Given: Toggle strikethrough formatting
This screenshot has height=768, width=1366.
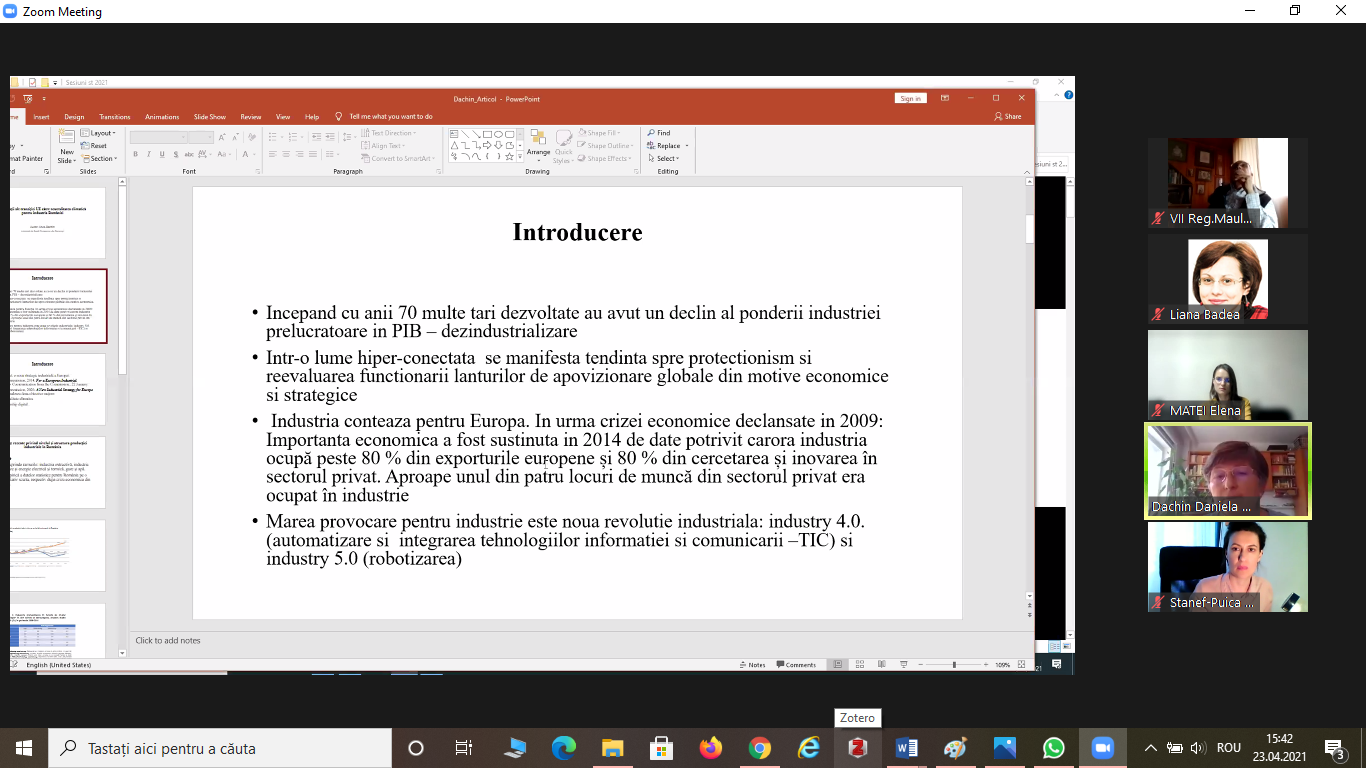Looking at the screenshot, I should pyautogui.click(x=189, y=154).
